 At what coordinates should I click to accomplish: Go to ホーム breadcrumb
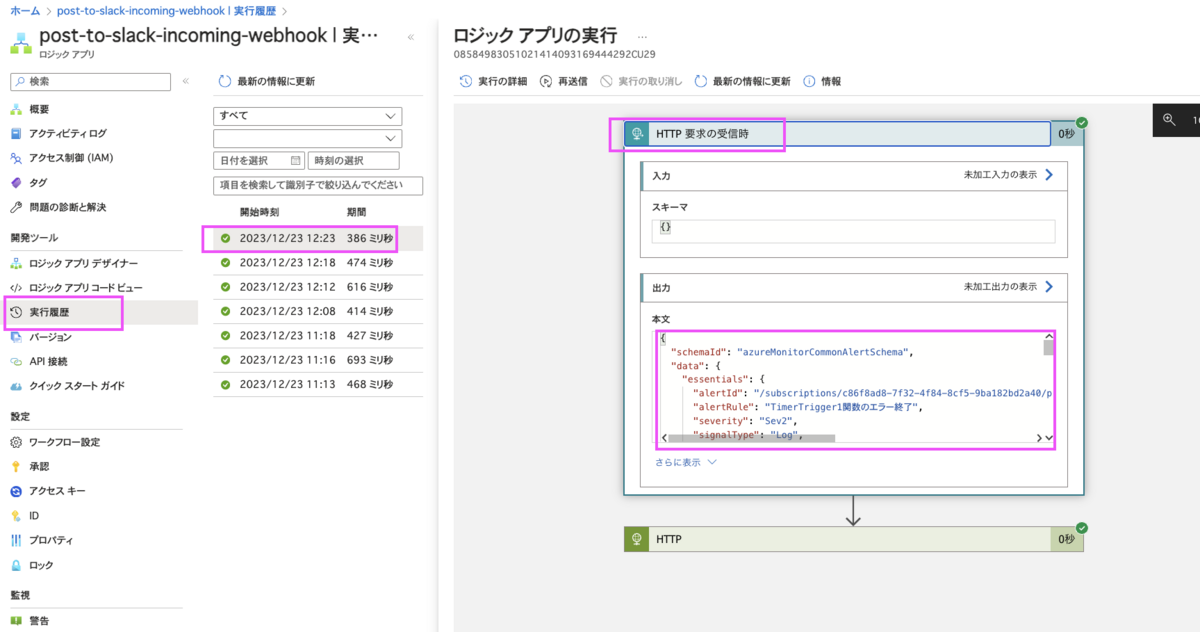tap(25, 10)
